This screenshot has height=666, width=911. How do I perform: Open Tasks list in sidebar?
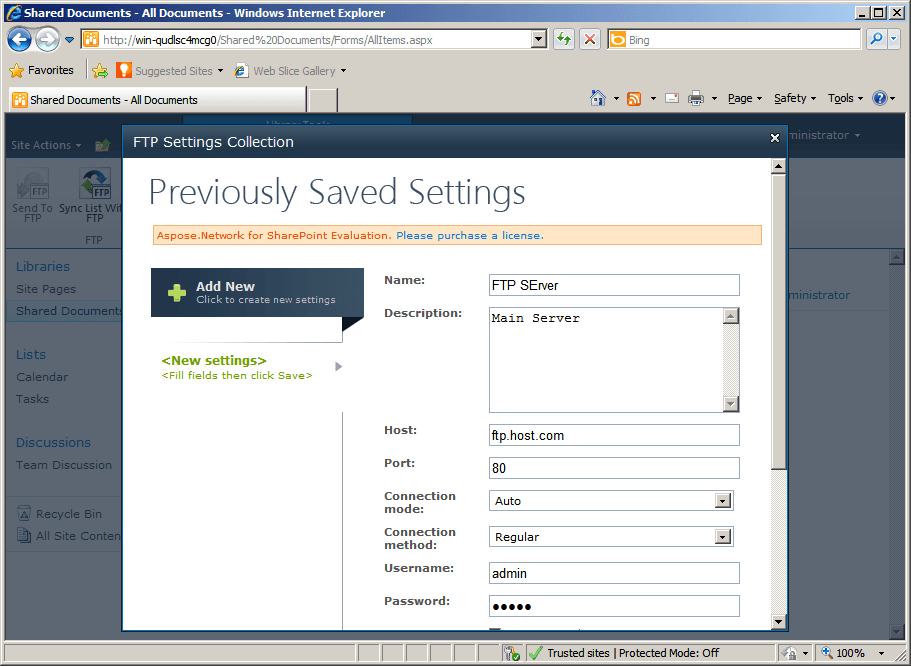point(33,399)
